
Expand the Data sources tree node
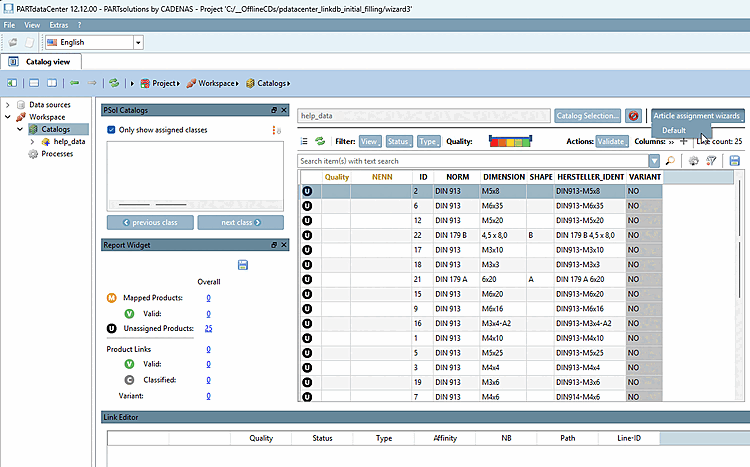click(8, 104)
